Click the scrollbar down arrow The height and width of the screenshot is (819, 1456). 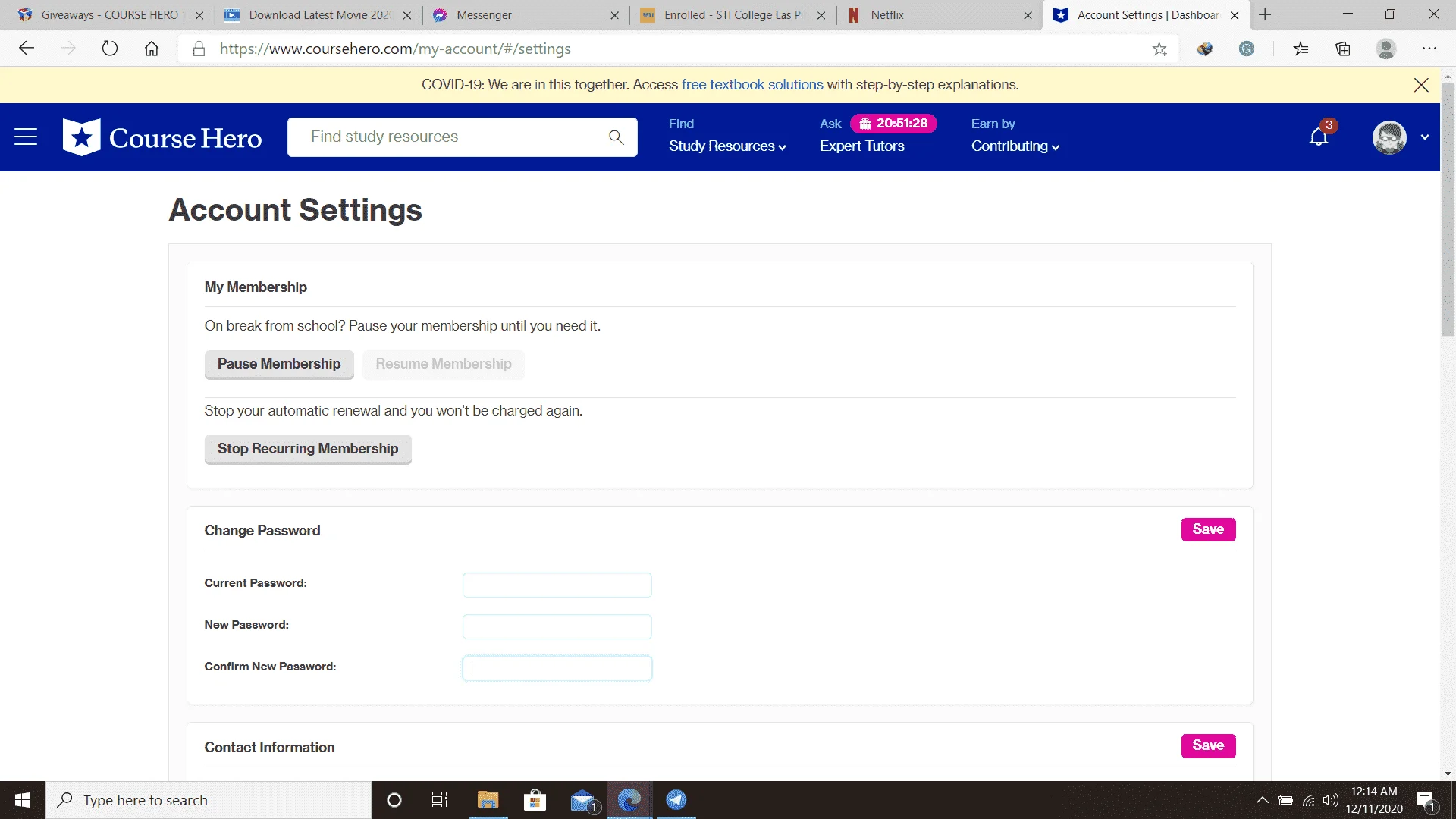point(1448,774)
